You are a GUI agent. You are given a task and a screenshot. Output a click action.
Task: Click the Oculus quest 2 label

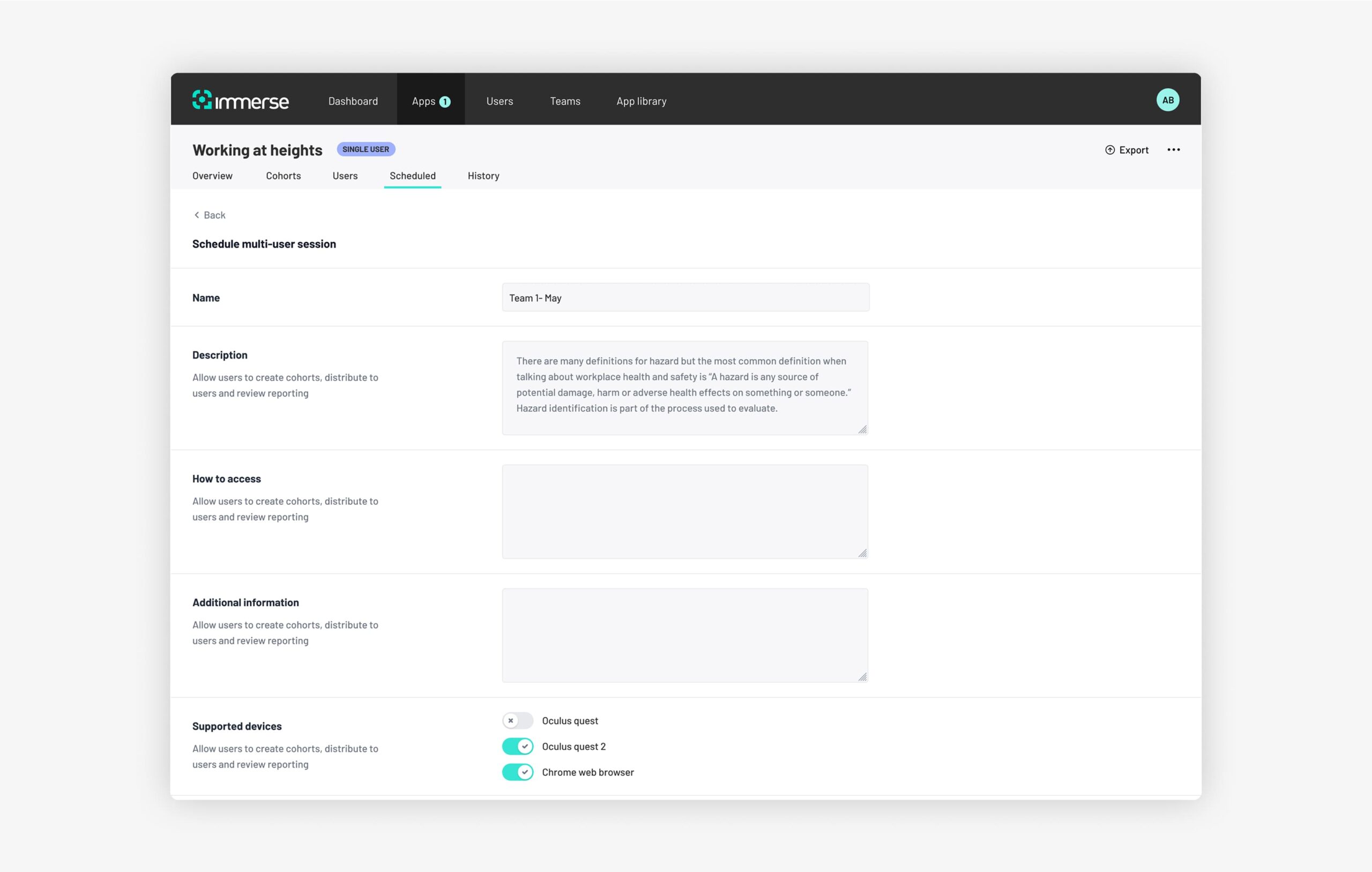[x=574, y=746]
